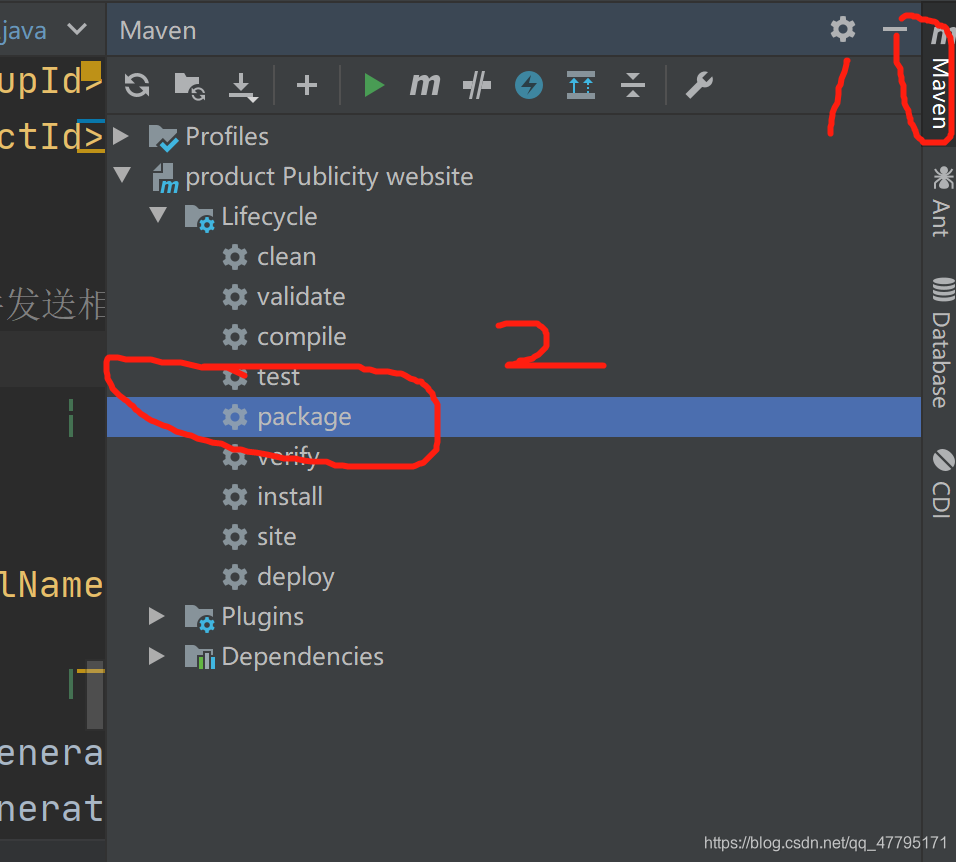Image resolution: width=956 pixels, height=862 pixels.
Task: Open the Ant side tab
Action: (x=941, y=201)
